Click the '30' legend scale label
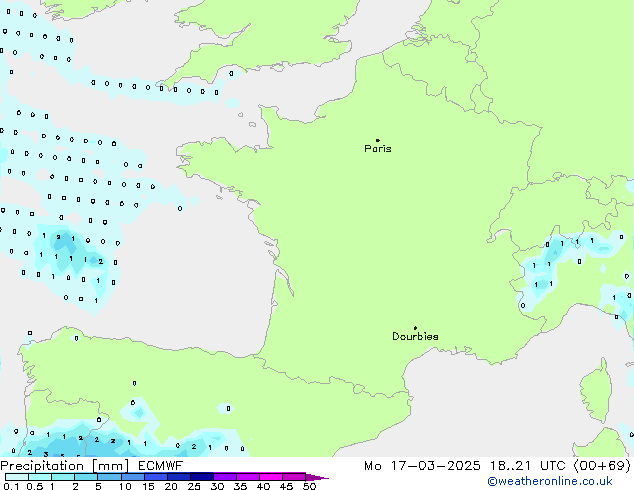The image size is (634, 490). [217, 486]
